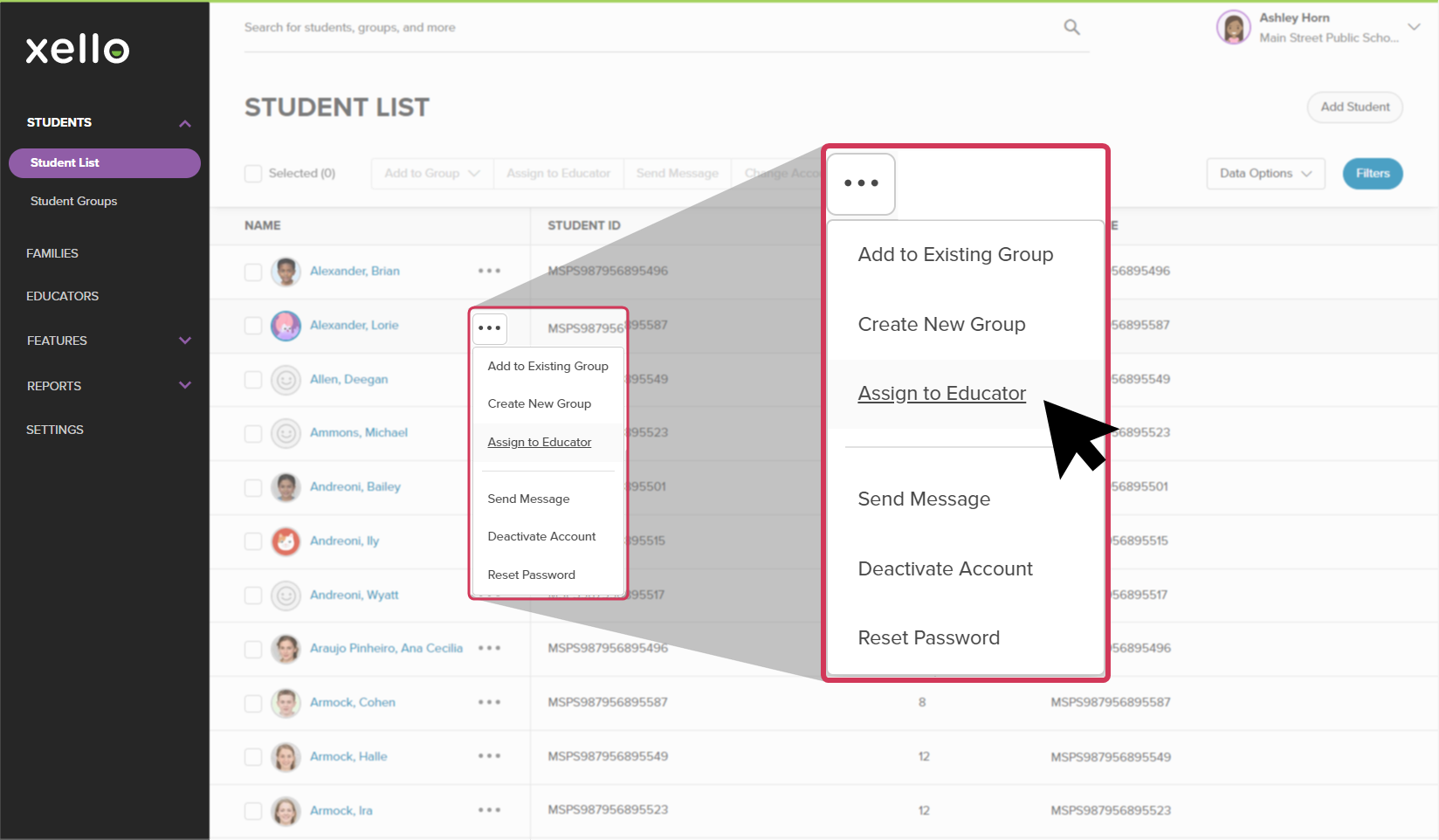Tick the checkbox for Andreoni, Bailey

point(253,487)
